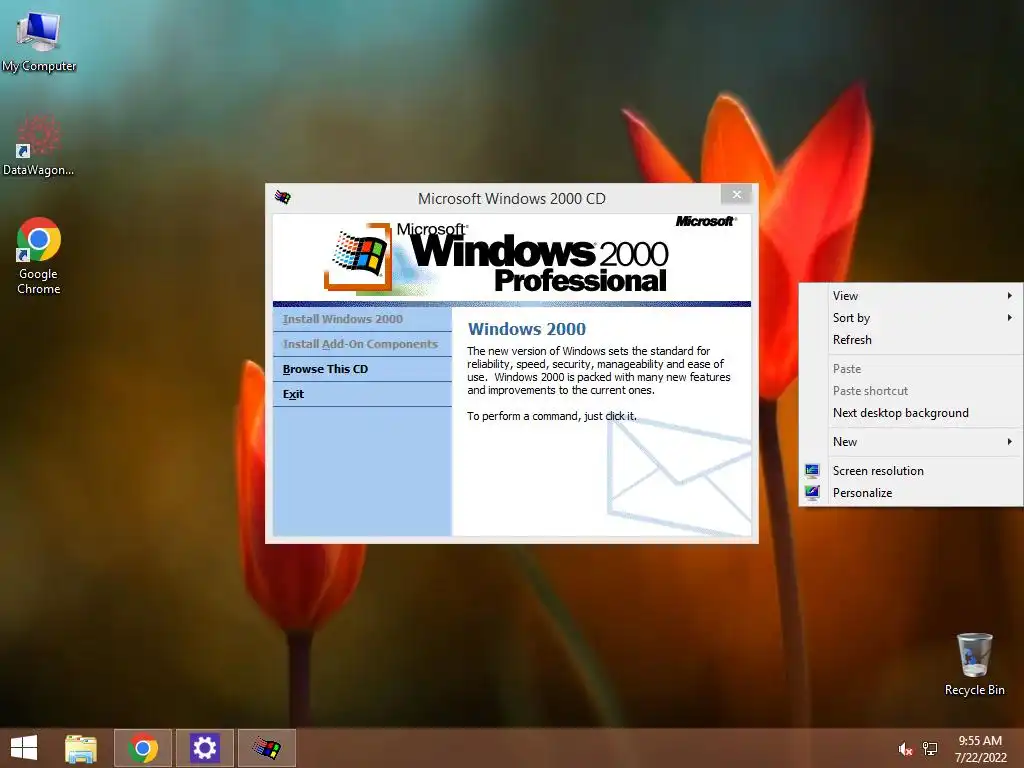
Task: Click the muted volume tray icon
Action: (x=905, y=749)
